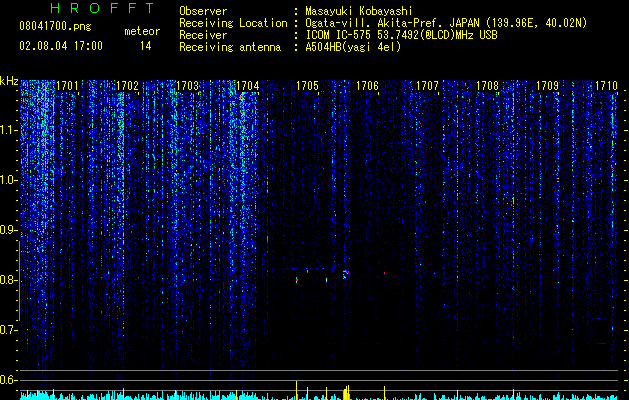Click the 0.9 kHz axis label
The height and width of the screenshot is (400, 629).
[7, 230]
